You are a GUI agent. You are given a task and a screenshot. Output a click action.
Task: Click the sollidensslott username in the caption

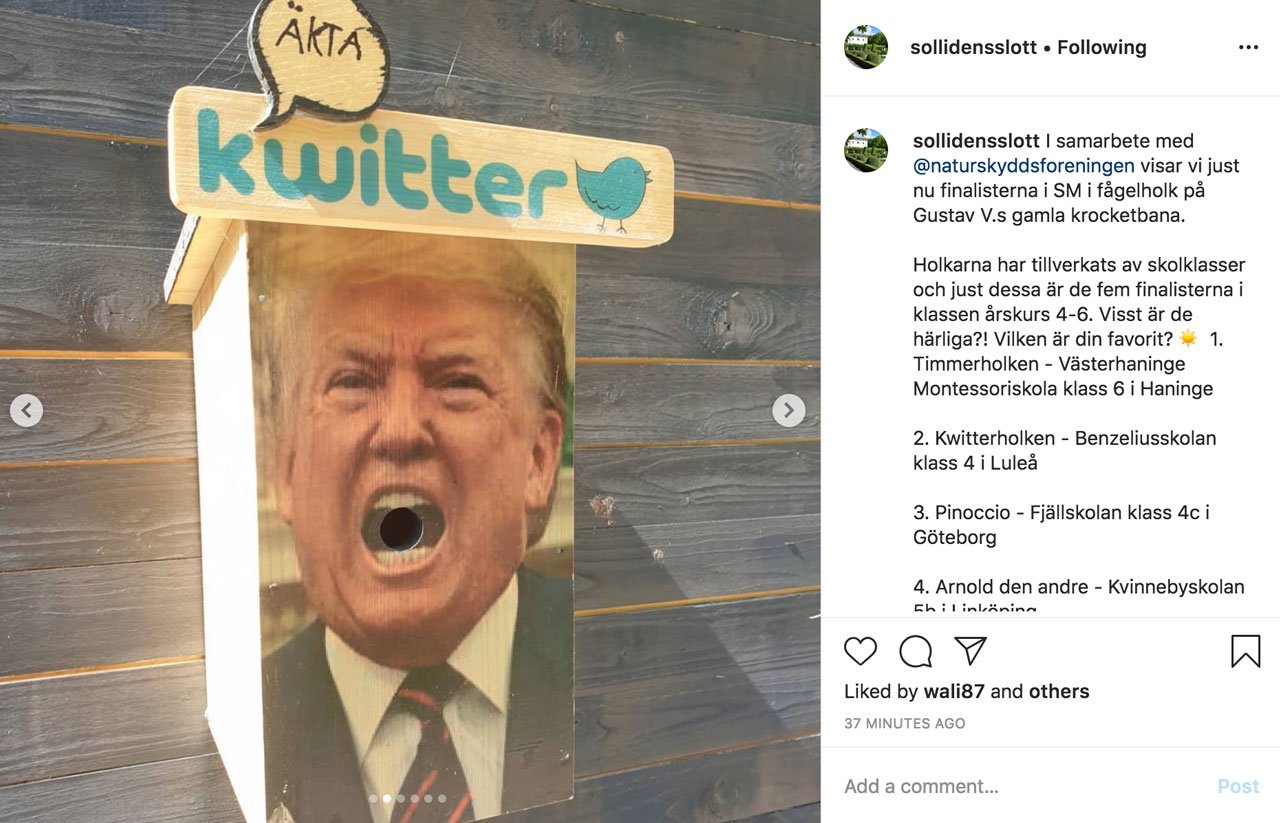[976, 141]
